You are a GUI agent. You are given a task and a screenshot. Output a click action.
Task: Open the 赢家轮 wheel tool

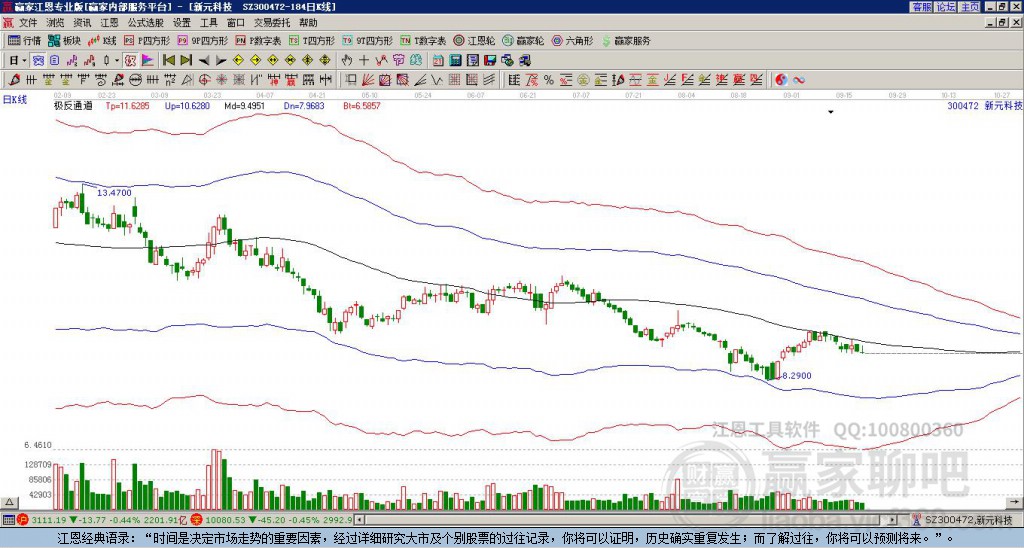coord(523,40)
